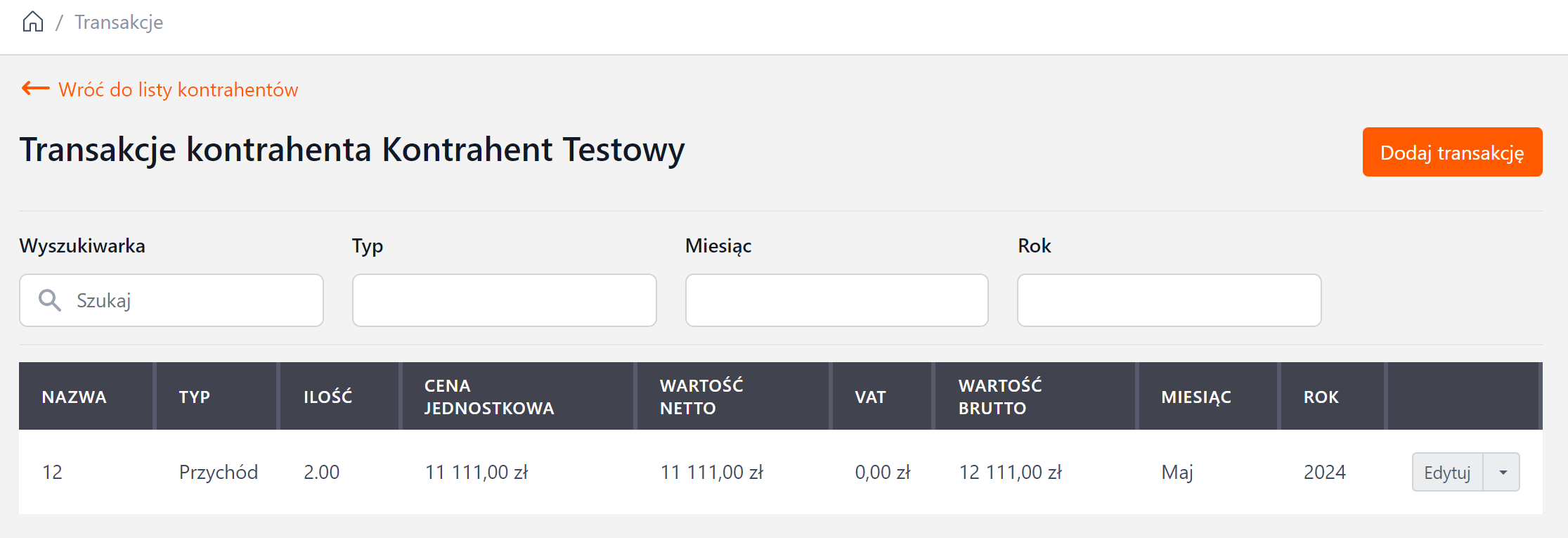This screenshot has width=1568, height=538.
Task: Open the caret dropdown next to Edytuj
Action: (1502, 472)
